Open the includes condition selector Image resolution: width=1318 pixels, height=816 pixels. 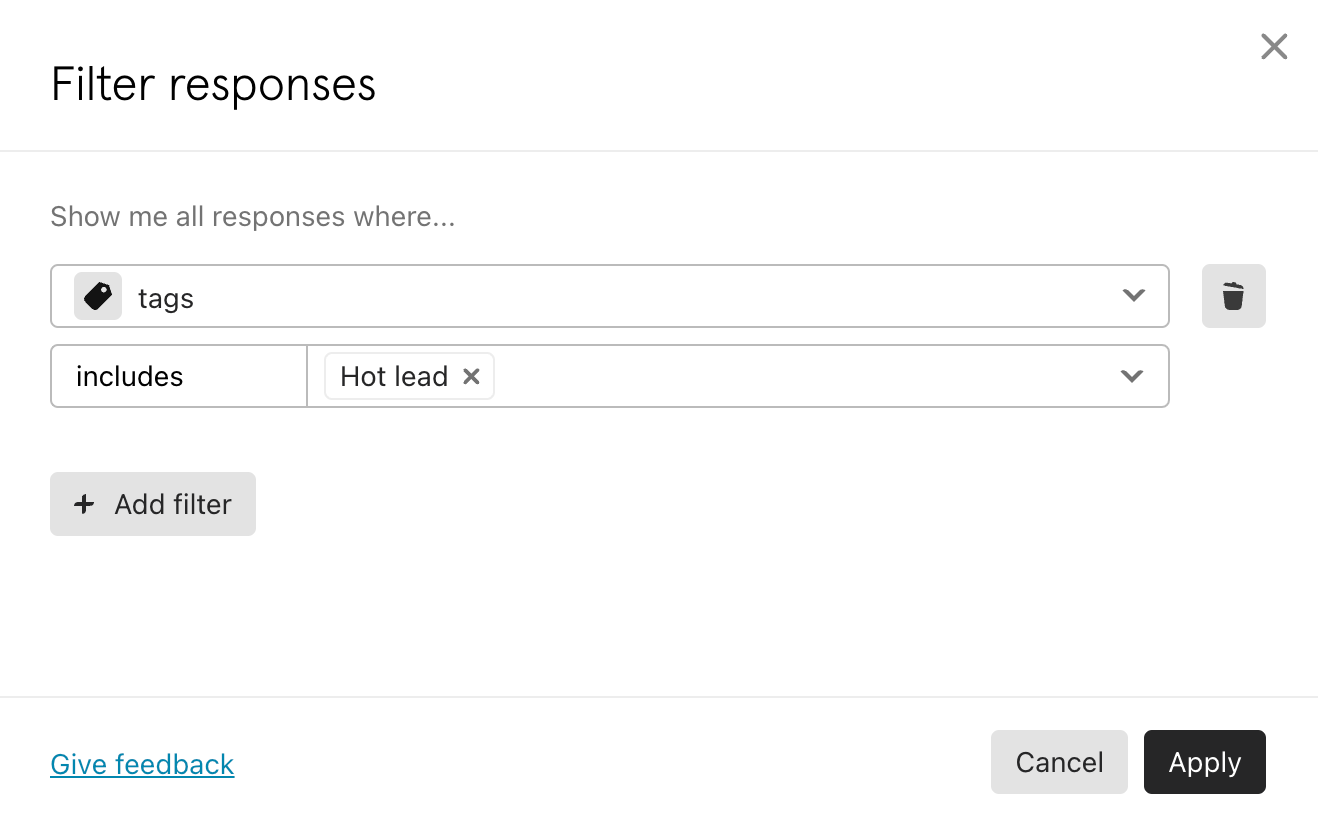(179, 376)
